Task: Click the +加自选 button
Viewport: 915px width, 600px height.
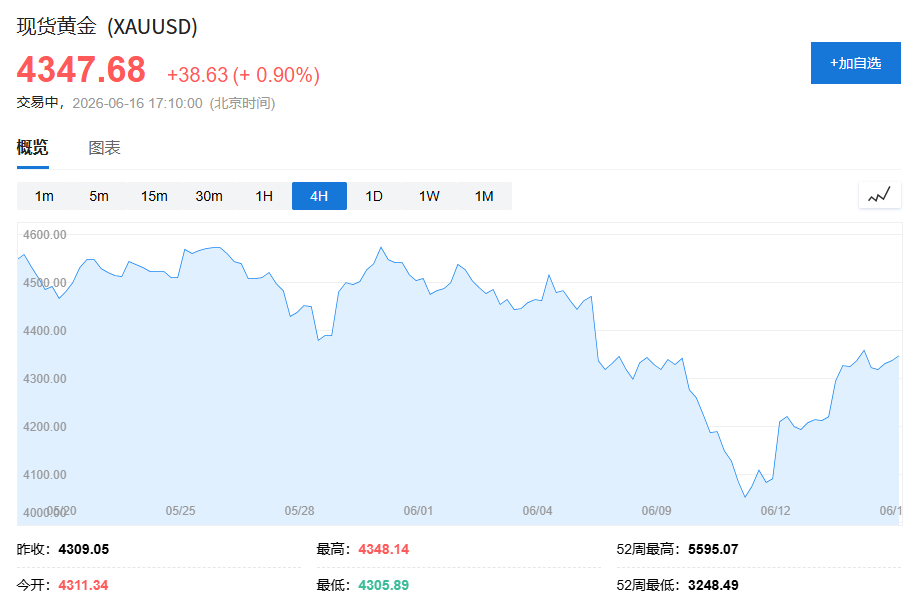Action: pyautogui.click(x=855, y=63)
